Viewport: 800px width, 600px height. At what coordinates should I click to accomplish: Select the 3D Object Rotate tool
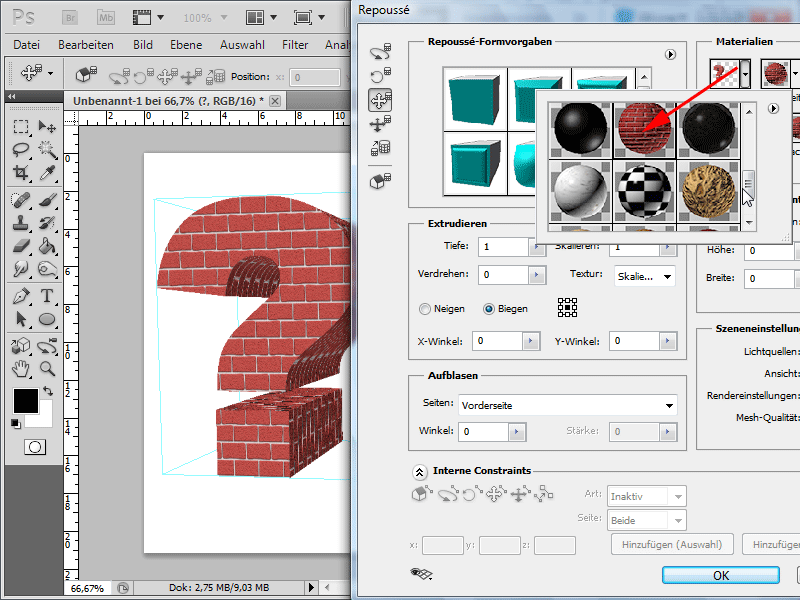[20, 346]
